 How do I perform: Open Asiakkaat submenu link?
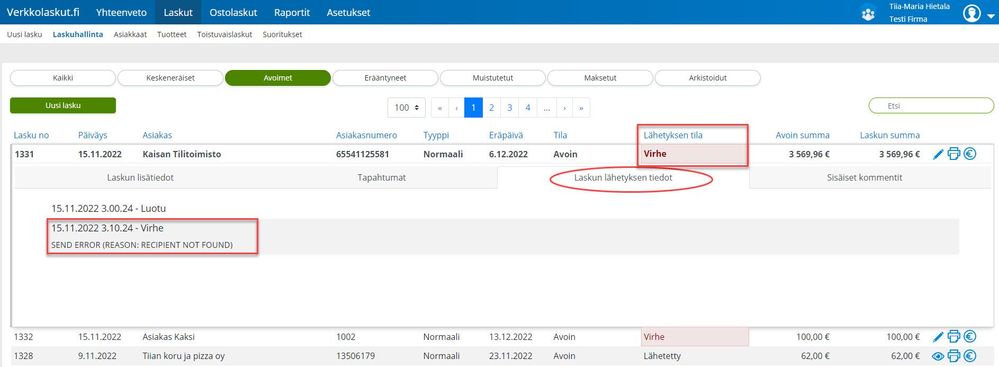[130, 34]
